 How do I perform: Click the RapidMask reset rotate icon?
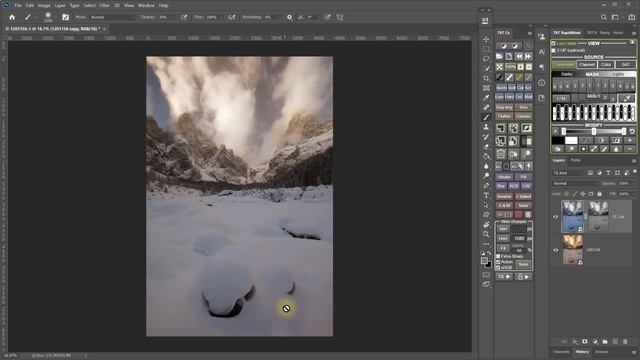coord(632,131)
